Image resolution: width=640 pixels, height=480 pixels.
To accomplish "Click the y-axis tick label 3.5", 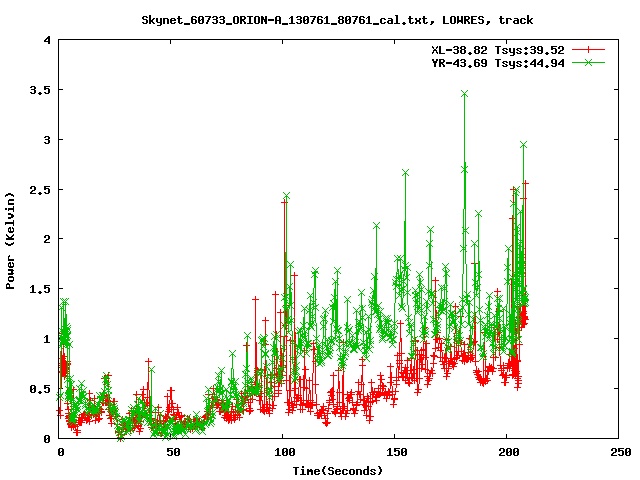I will [x=40, y=90].
